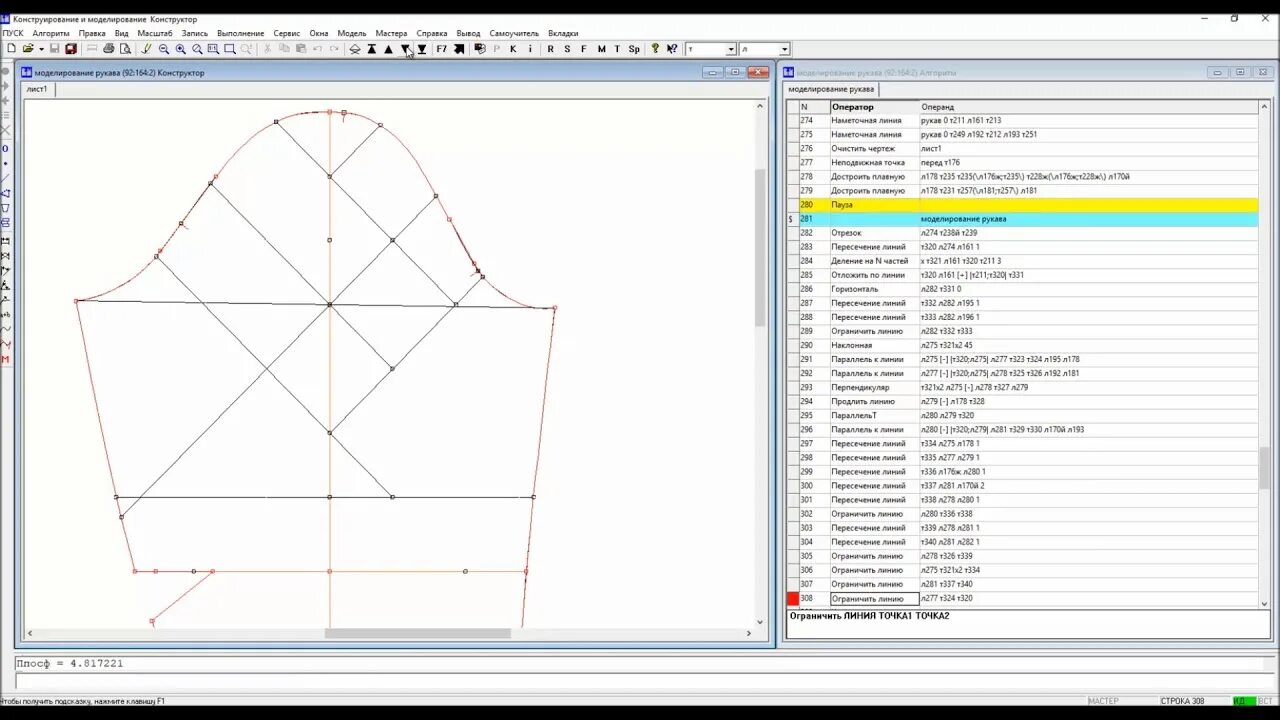Click the S toolbar button

click(567, 49)
